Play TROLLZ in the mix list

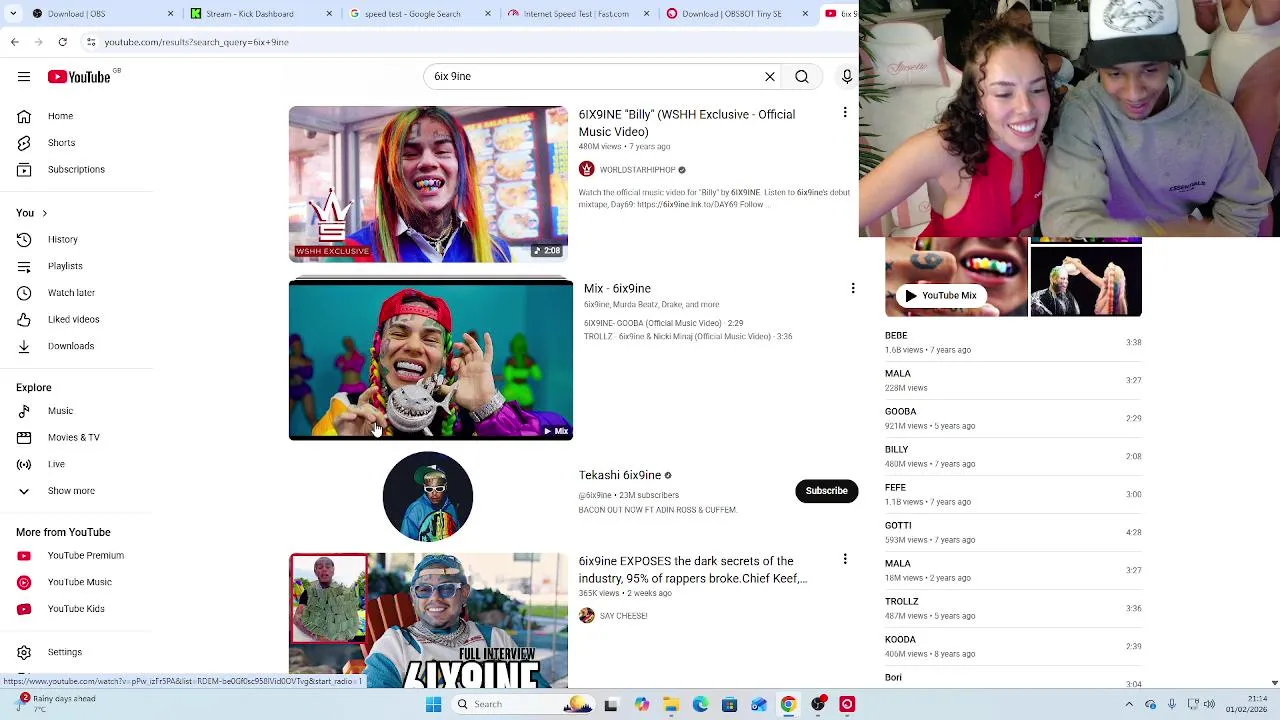coord(1013,608)
